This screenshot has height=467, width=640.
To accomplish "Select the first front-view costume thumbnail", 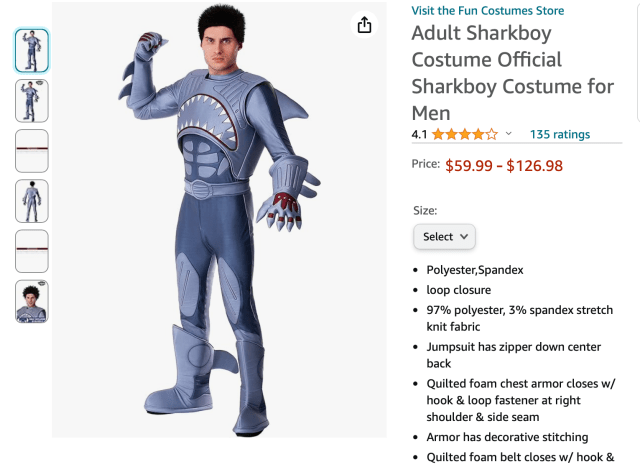I will (x=32, y=51).
